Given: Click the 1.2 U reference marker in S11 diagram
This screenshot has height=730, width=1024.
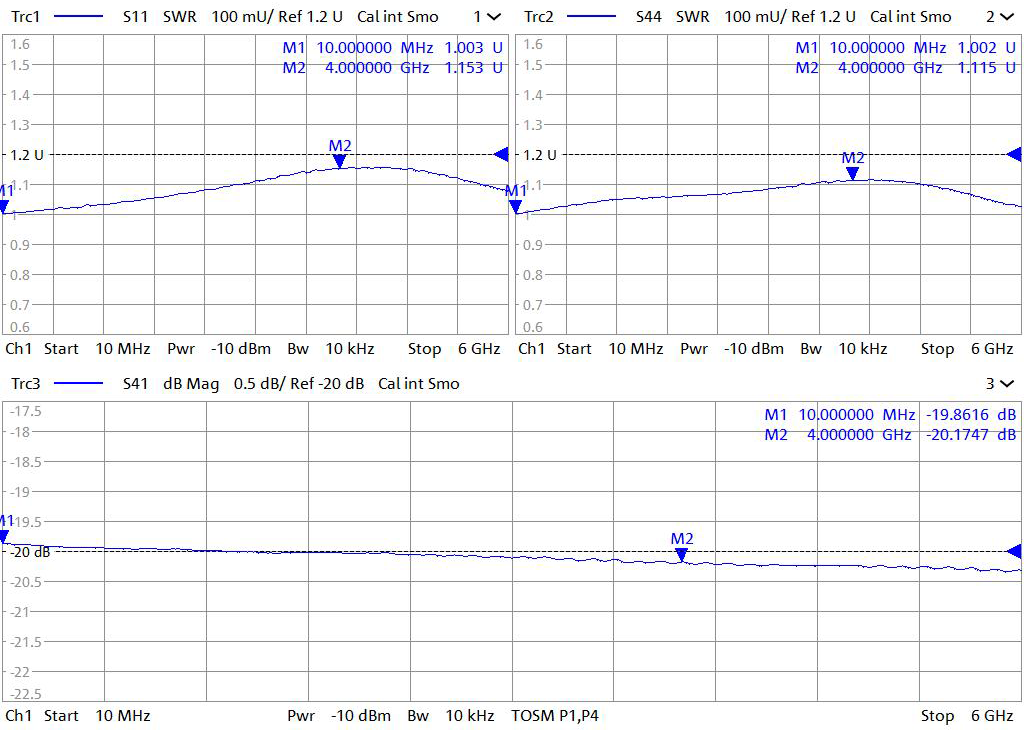Looking at the screenshot, I should pos(502,154).
